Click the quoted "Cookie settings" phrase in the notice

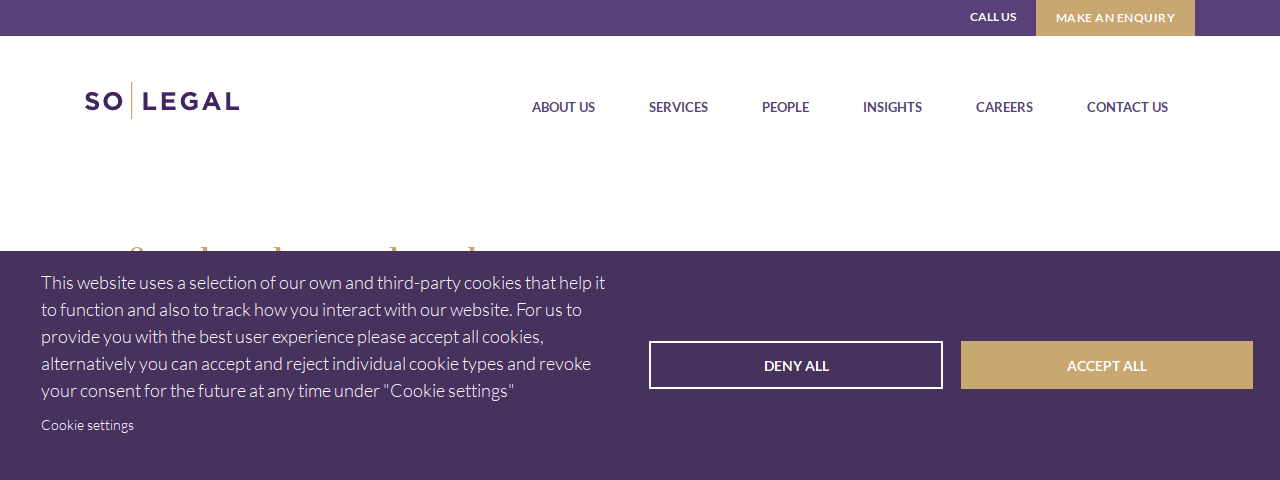point(448,391)
